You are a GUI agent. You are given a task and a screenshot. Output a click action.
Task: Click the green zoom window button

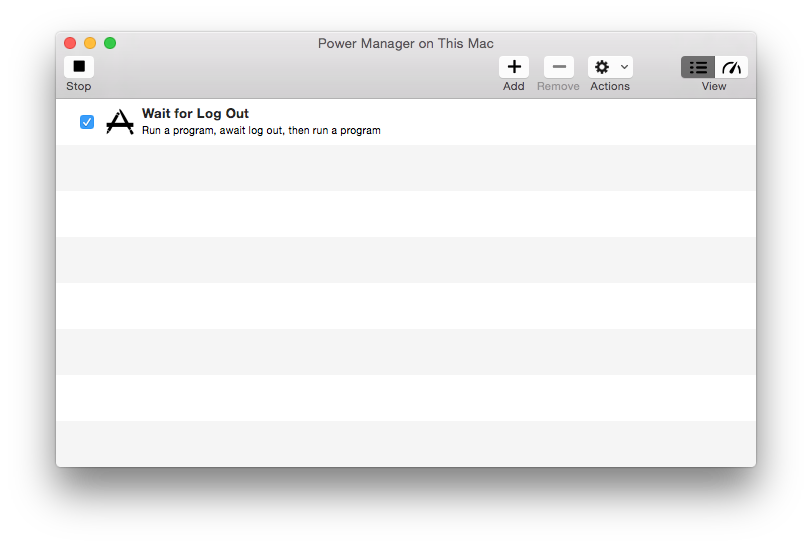click(x=110, y=43)
